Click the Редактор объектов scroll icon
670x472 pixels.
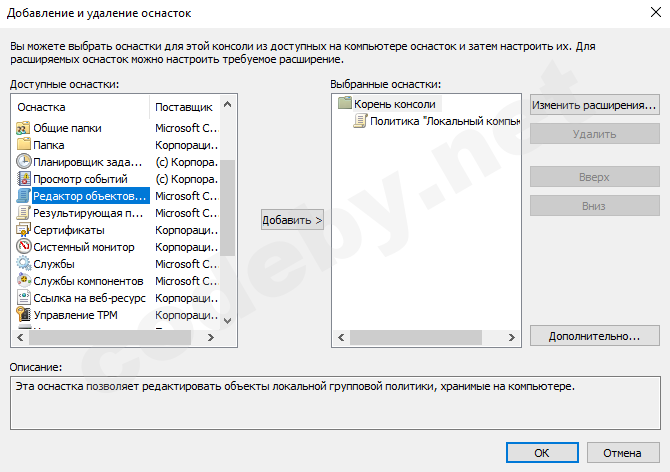click(23, 196)
